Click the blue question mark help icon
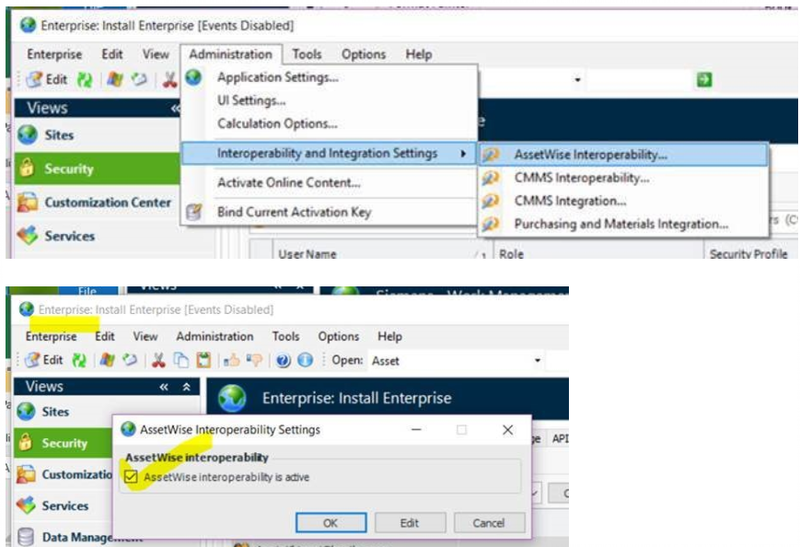 pyautogui.click(x=283, y=360)
